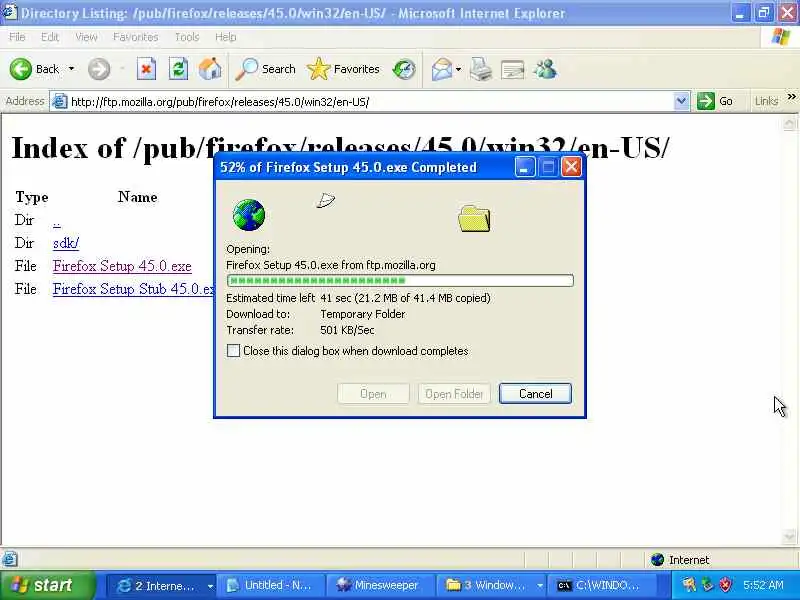The width and height of the screenshot is (800, 600).
Task: Click the page scrollbar down arrow
Action: pyautogui.click(x=789, y=536)
